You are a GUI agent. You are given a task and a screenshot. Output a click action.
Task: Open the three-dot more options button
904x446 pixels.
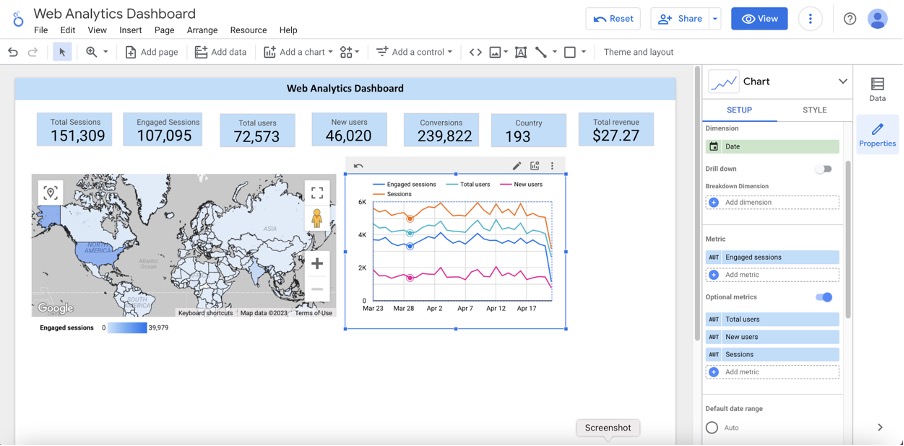(x=810, y=18)
